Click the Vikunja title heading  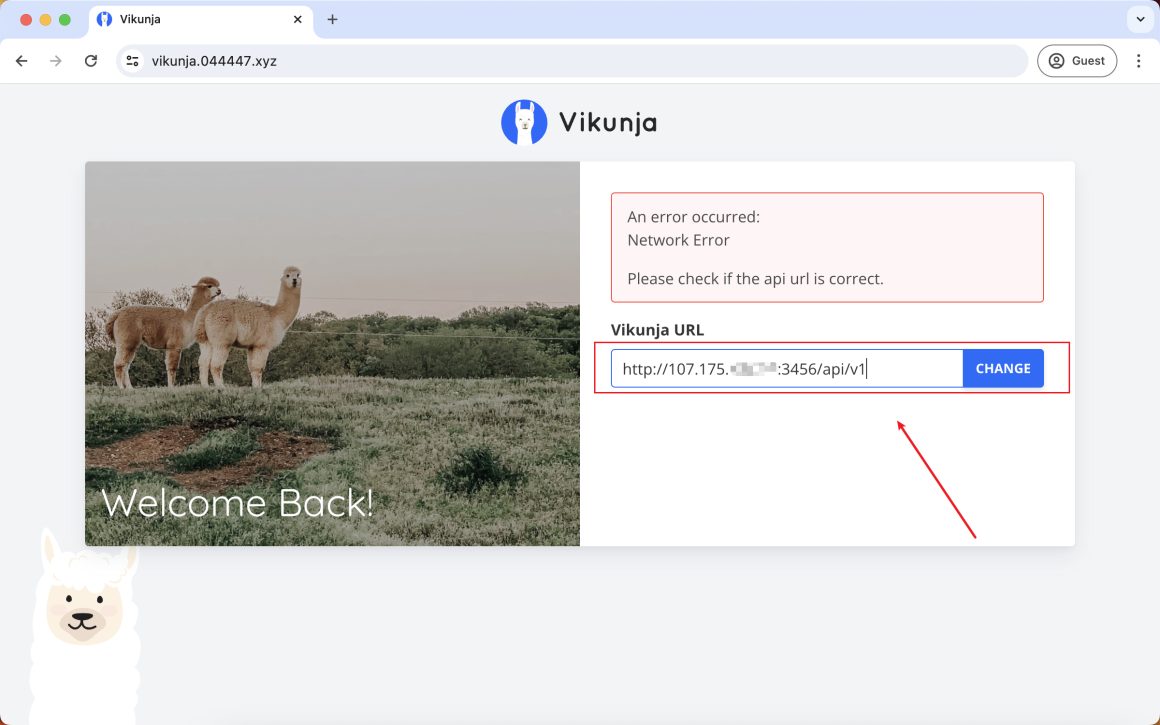(606, 121)
